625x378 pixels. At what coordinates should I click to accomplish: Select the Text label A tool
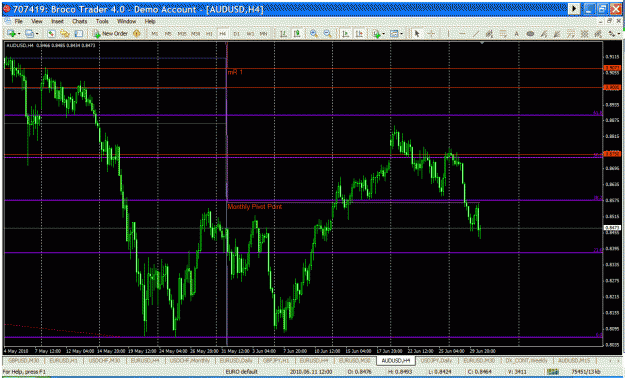[x=517, y=34]
